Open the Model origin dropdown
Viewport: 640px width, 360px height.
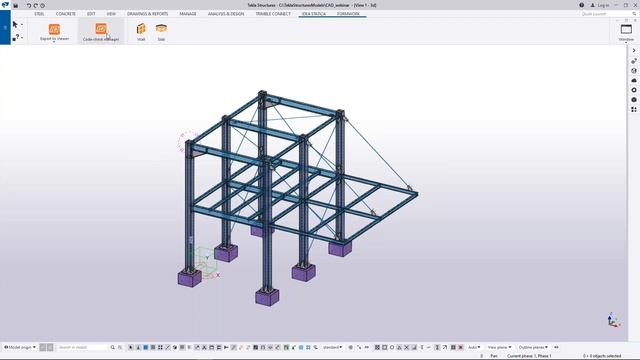click(x=20, y=347)
